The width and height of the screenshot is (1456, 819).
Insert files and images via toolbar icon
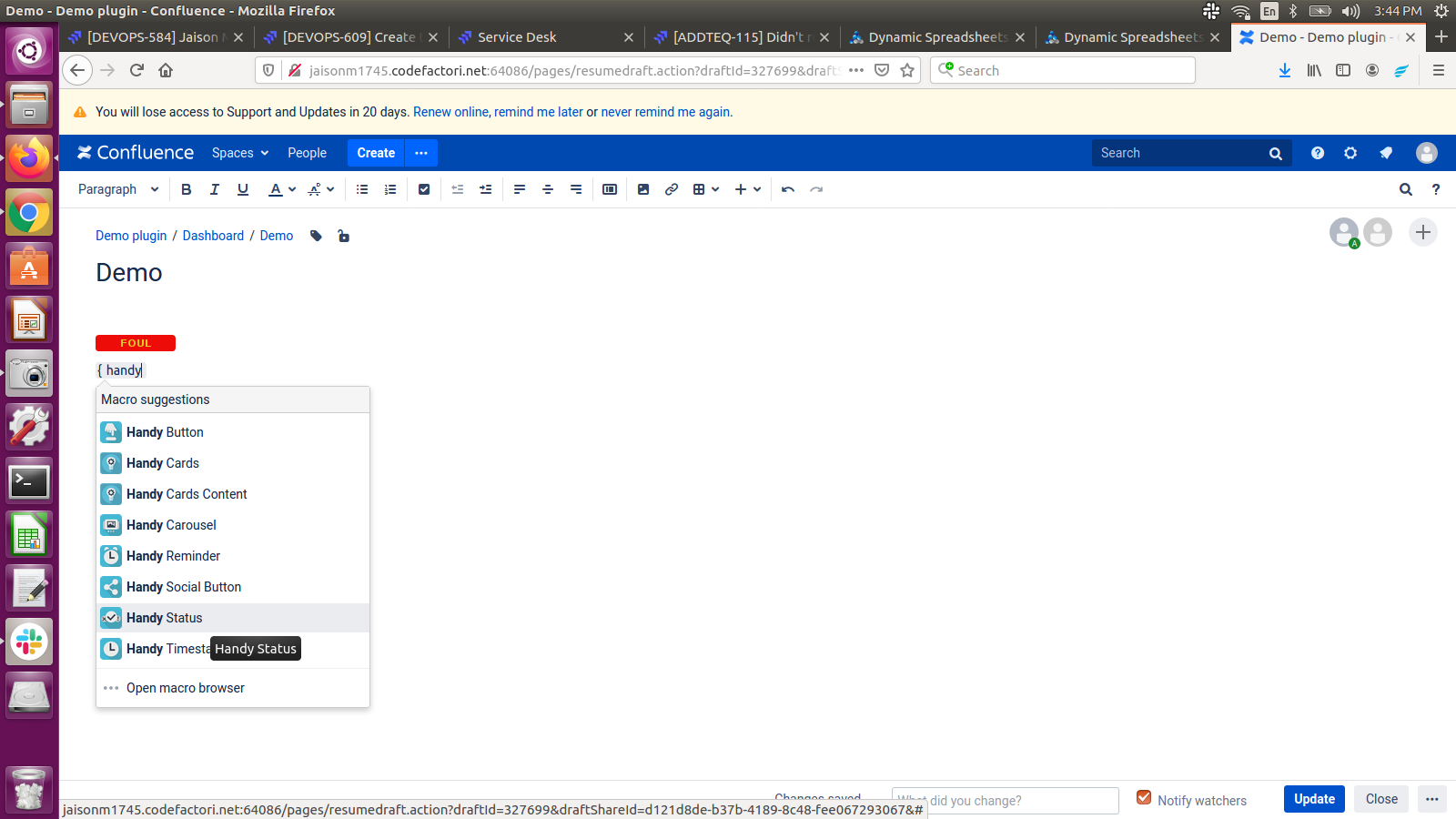(x=643, y=189)
